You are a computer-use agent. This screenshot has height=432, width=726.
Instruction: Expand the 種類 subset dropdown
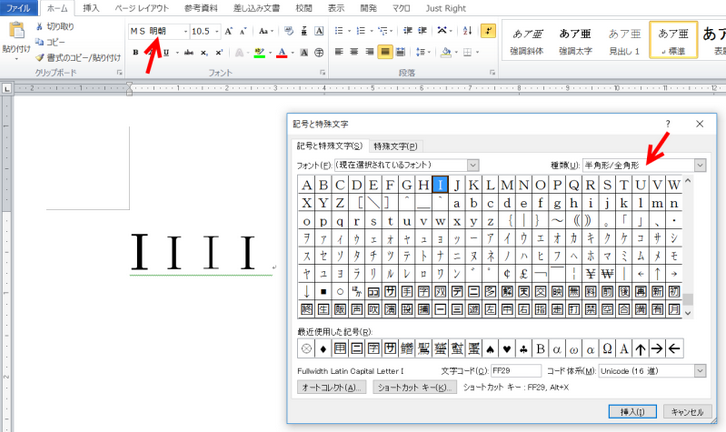tap(700, 165)
